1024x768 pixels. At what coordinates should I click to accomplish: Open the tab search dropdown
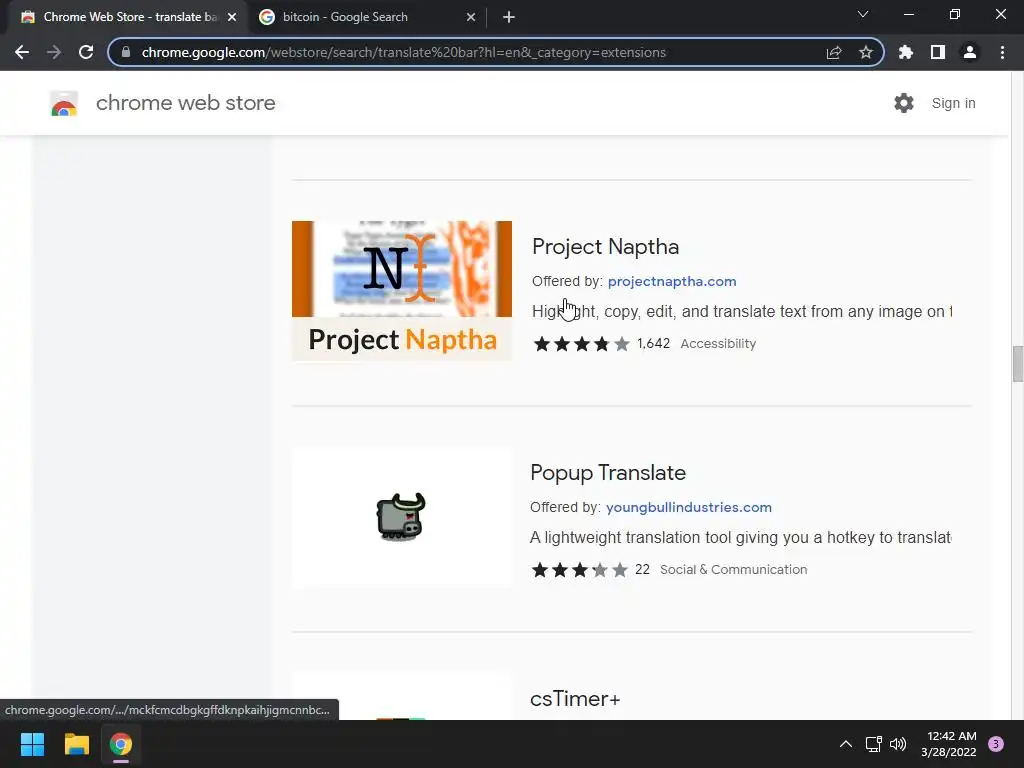863,14
